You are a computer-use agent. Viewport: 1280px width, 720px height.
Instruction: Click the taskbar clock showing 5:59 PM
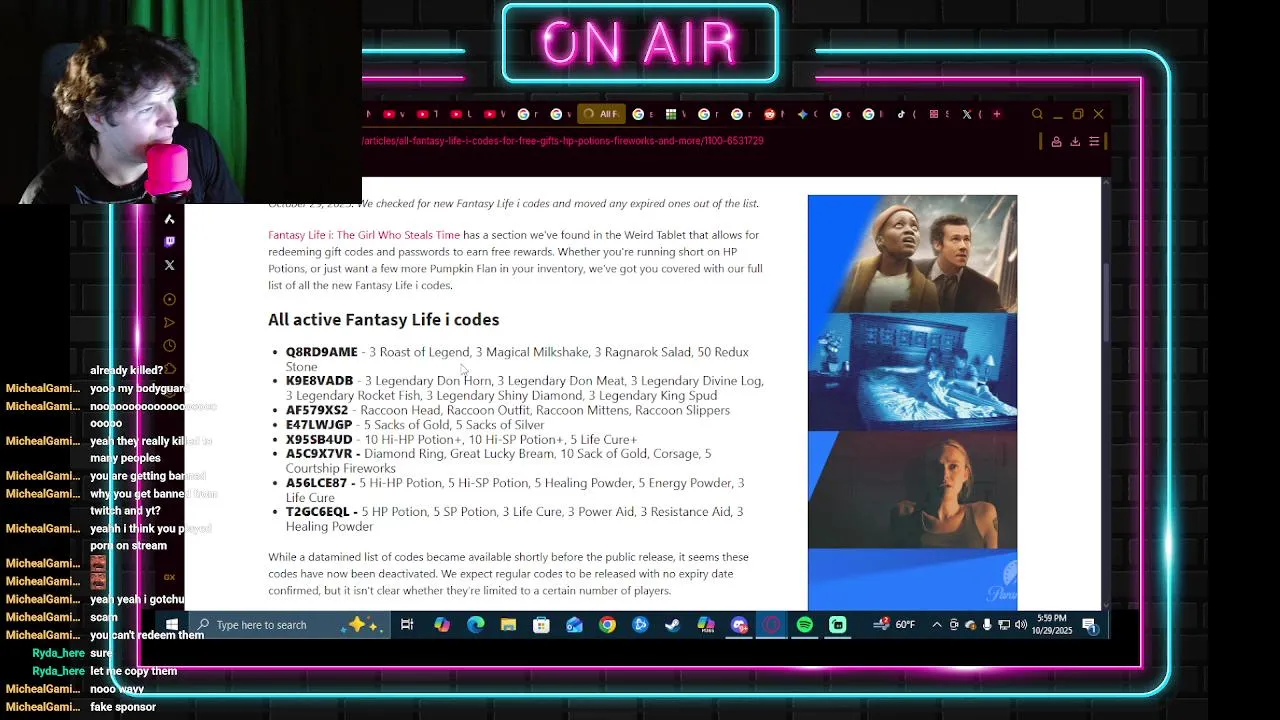(x=1052, y=625)
